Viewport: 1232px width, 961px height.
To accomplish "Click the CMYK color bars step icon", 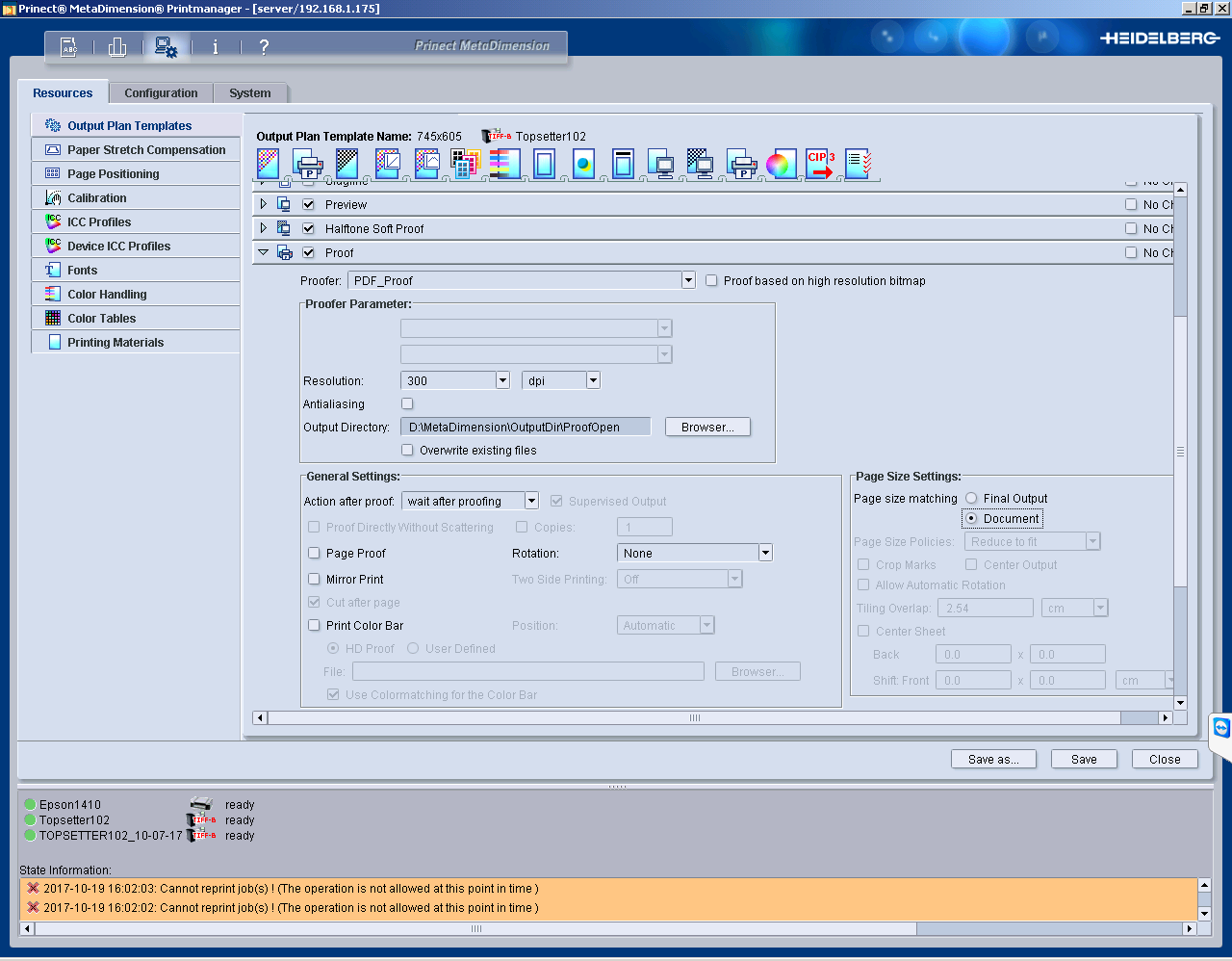I will coord(504,164).
